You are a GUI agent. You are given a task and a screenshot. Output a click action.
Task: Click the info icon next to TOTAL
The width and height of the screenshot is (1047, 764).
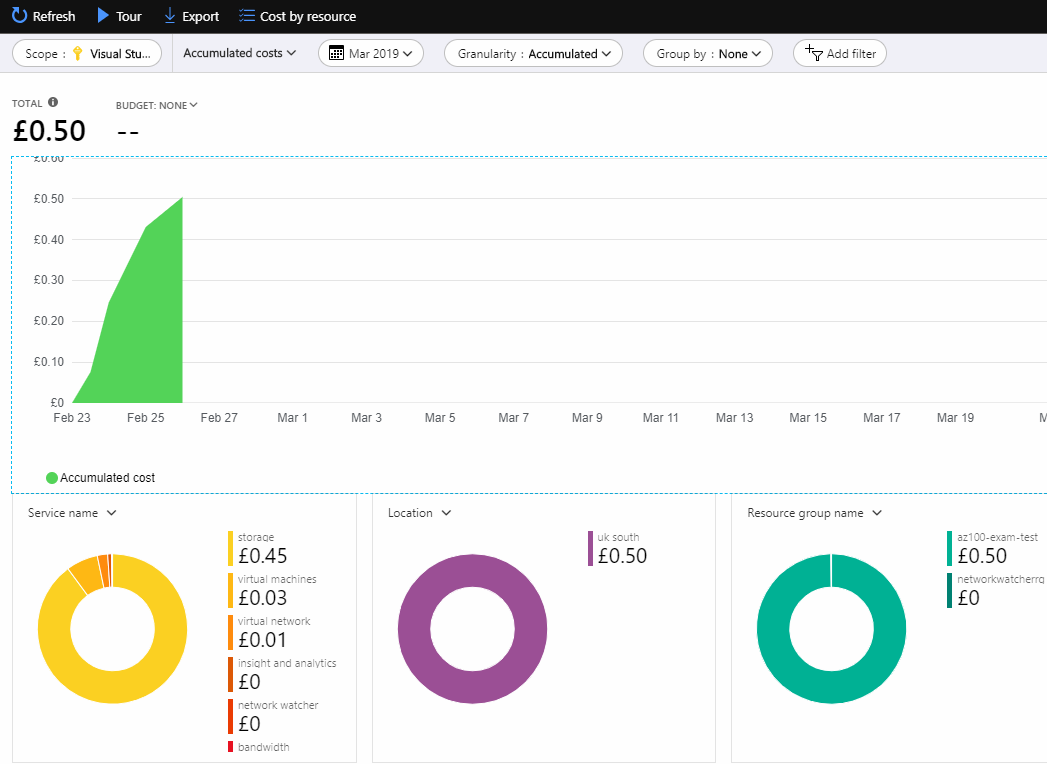(53, 102)
